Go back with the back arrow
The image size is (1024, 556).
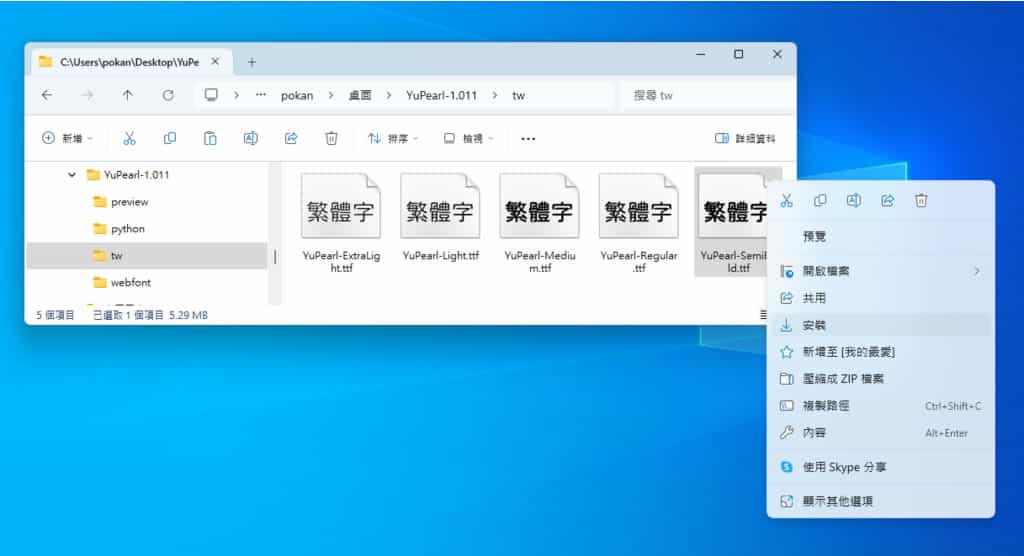47,95
